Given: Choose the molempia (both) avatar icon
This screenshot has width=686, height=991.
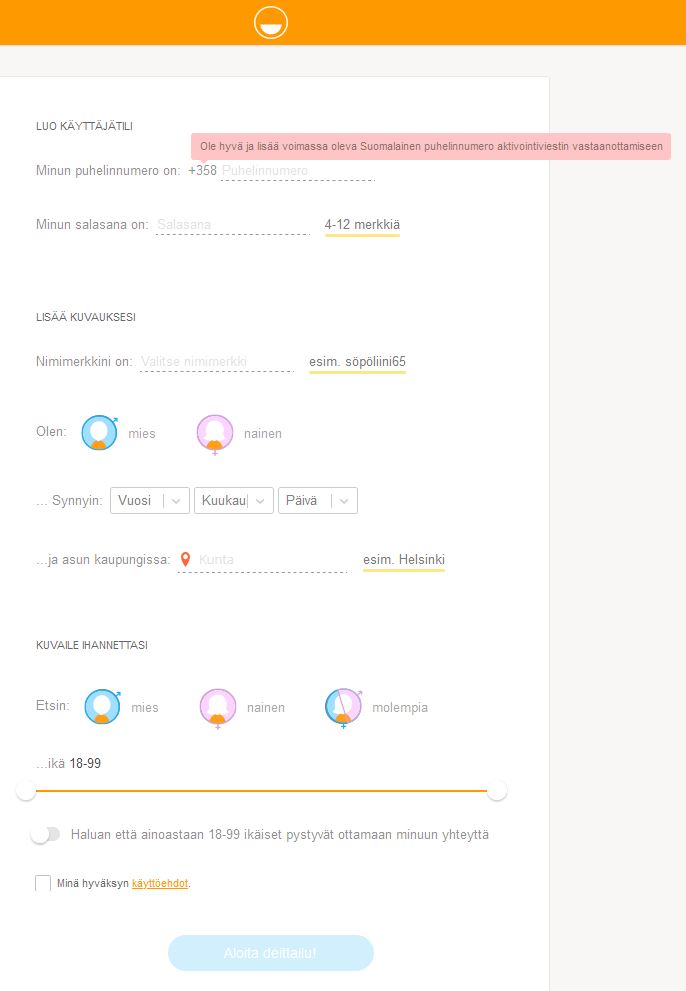Looking at the screenshot, I should (x=343, y=707).
